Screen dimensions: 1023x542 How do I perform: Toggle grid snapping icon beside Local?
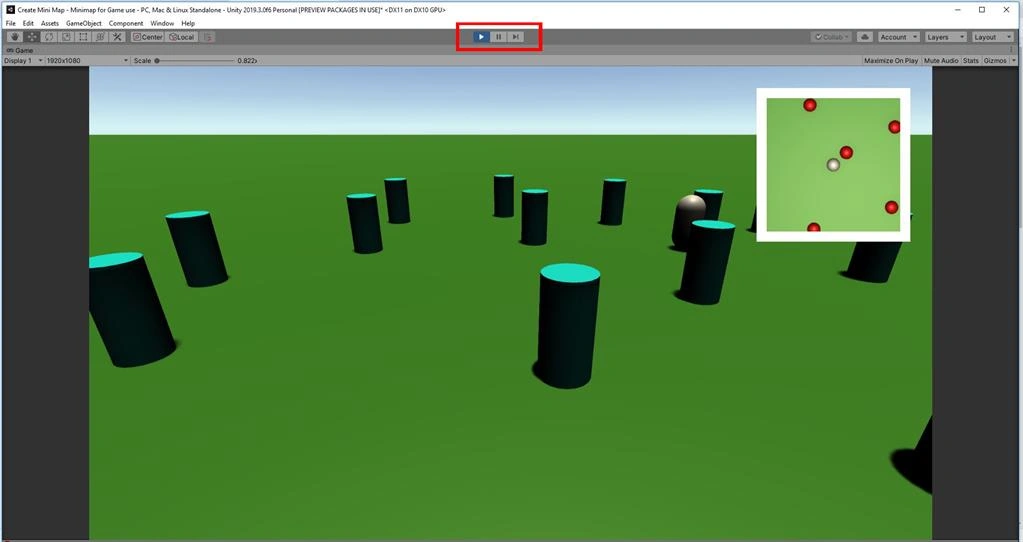[207, 37]
